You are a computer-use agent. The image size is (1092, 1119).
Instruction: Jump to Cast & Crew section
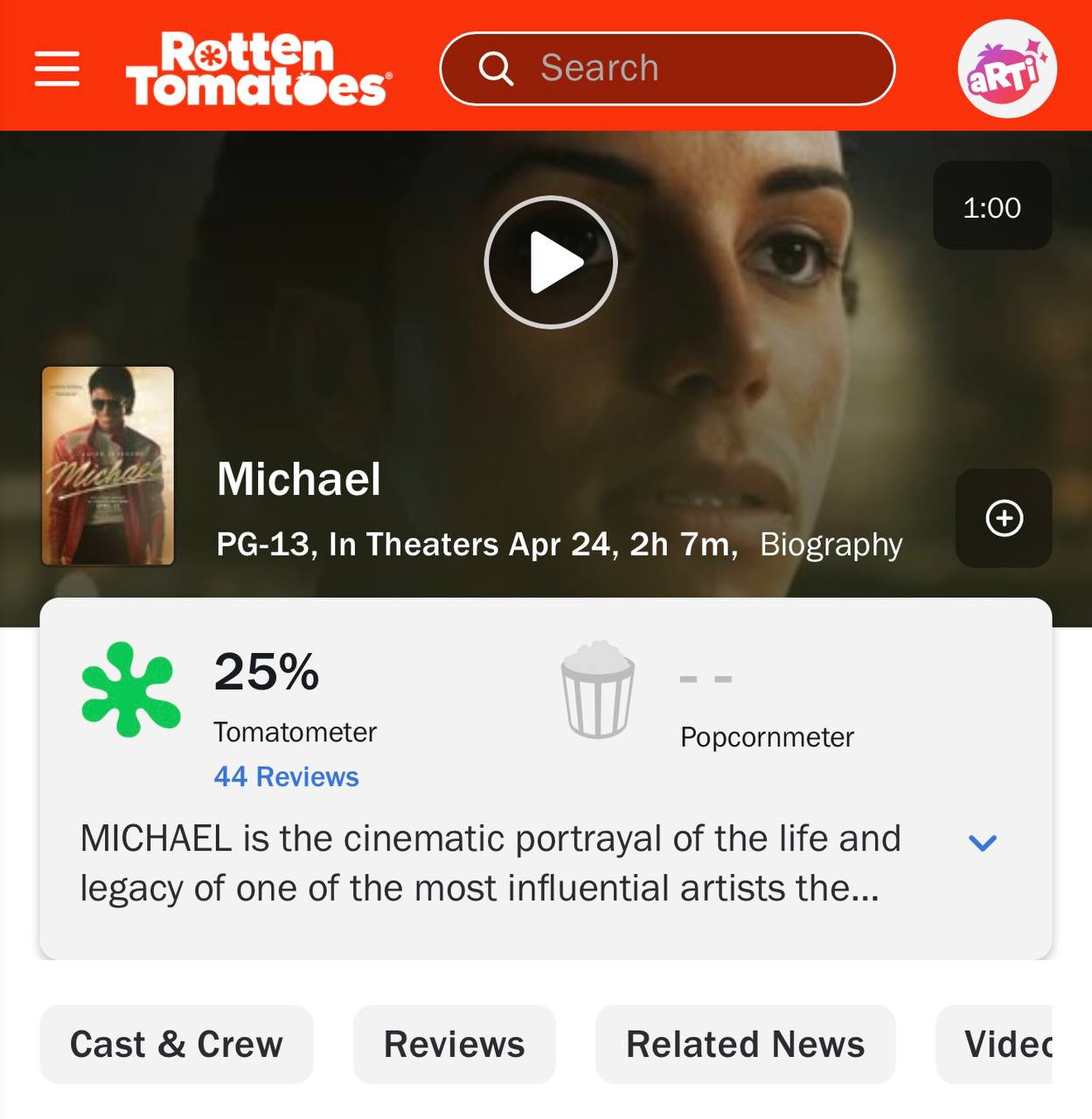click(x=177, y=1045)
